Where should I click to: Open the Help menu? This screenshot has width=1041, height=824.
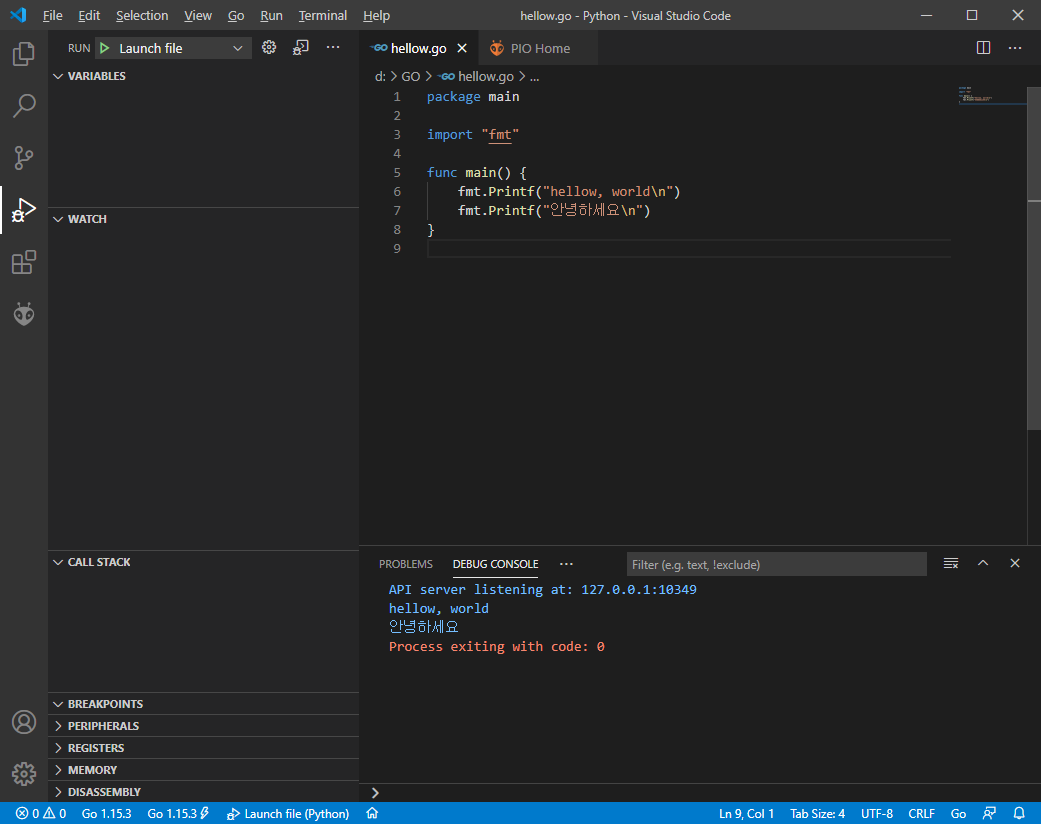[x=376, y=15]
